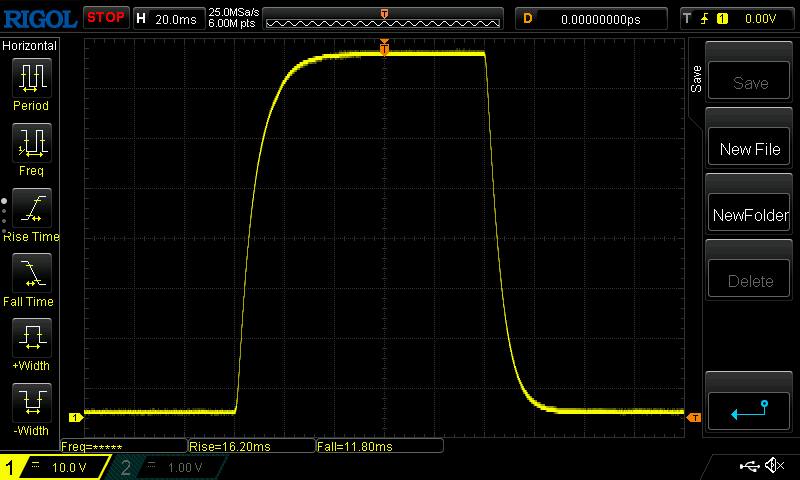Viewport: 800px width, 480px height.
Task: Click the 6.00M pts memory depth text
Action: [232, 23]
